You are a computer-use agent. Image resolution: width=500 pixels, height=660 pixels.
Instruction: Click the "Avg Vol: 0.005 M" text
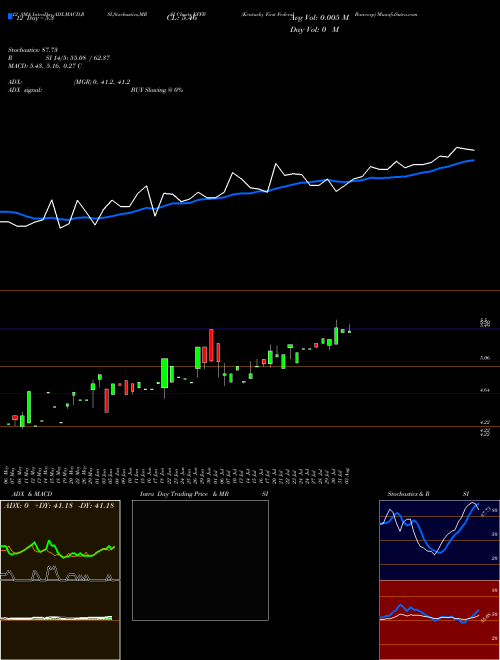tap(320, 18)
